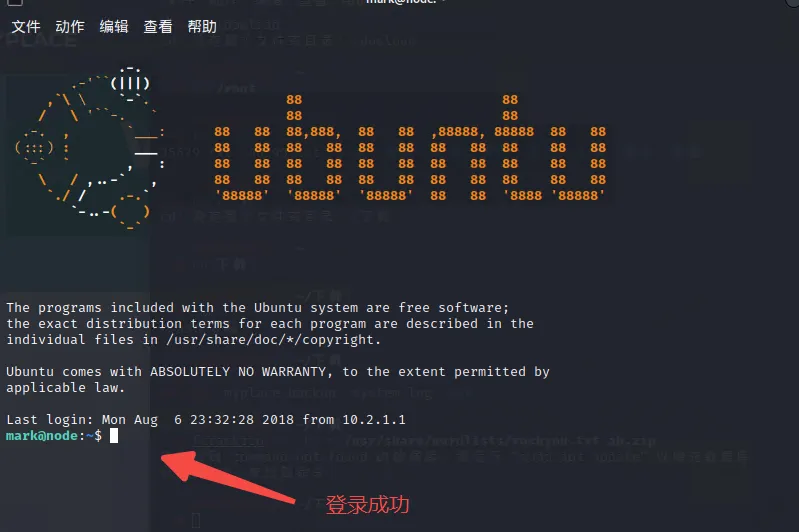Click the terminal window icon in the title bar
This screenshot has width=799, height=532.
(x=15, y=3)
